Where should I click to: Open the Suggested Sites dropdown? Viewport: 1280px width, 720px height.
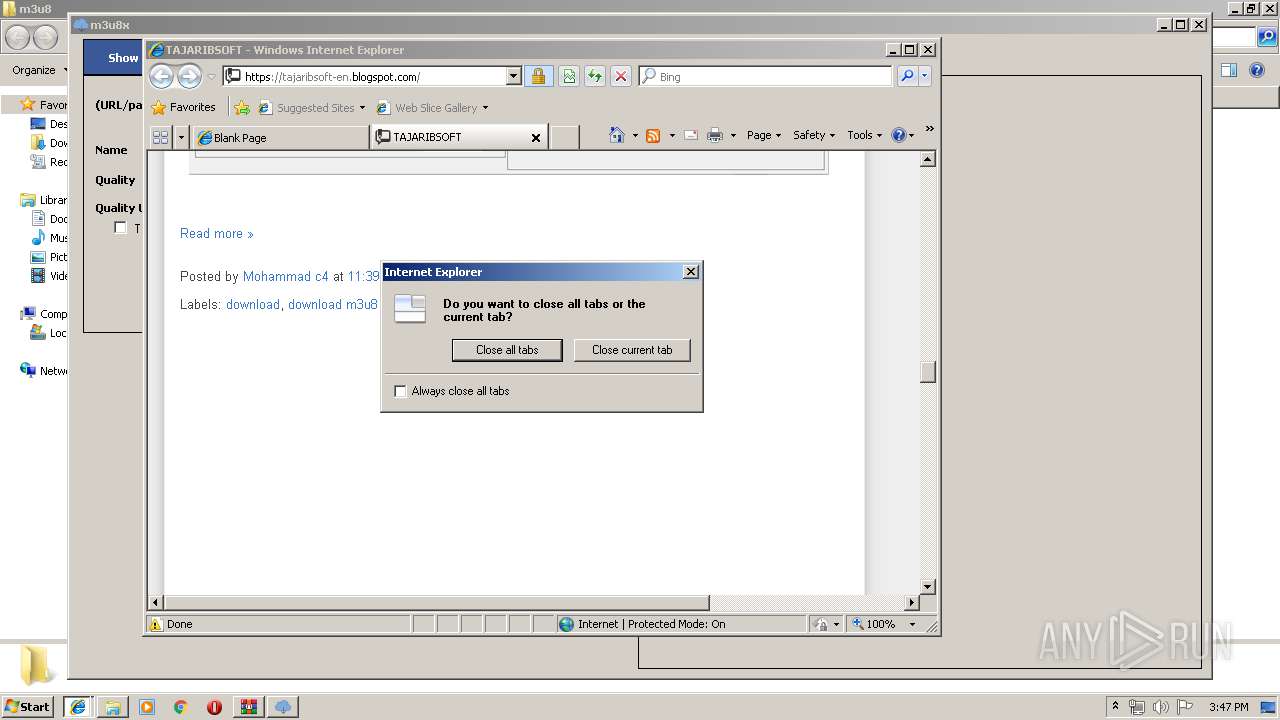(362, 108)
